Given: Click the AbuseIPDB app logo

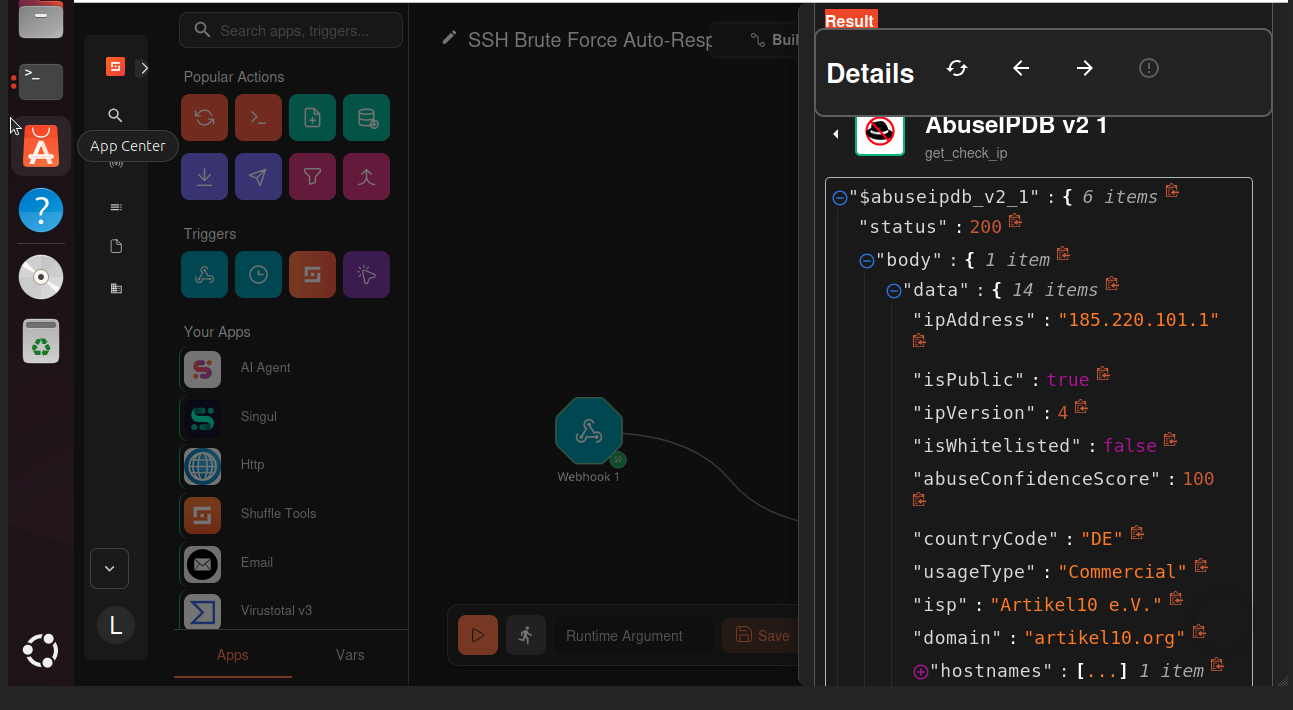Looking at the screenshot, I should point(880,133).
